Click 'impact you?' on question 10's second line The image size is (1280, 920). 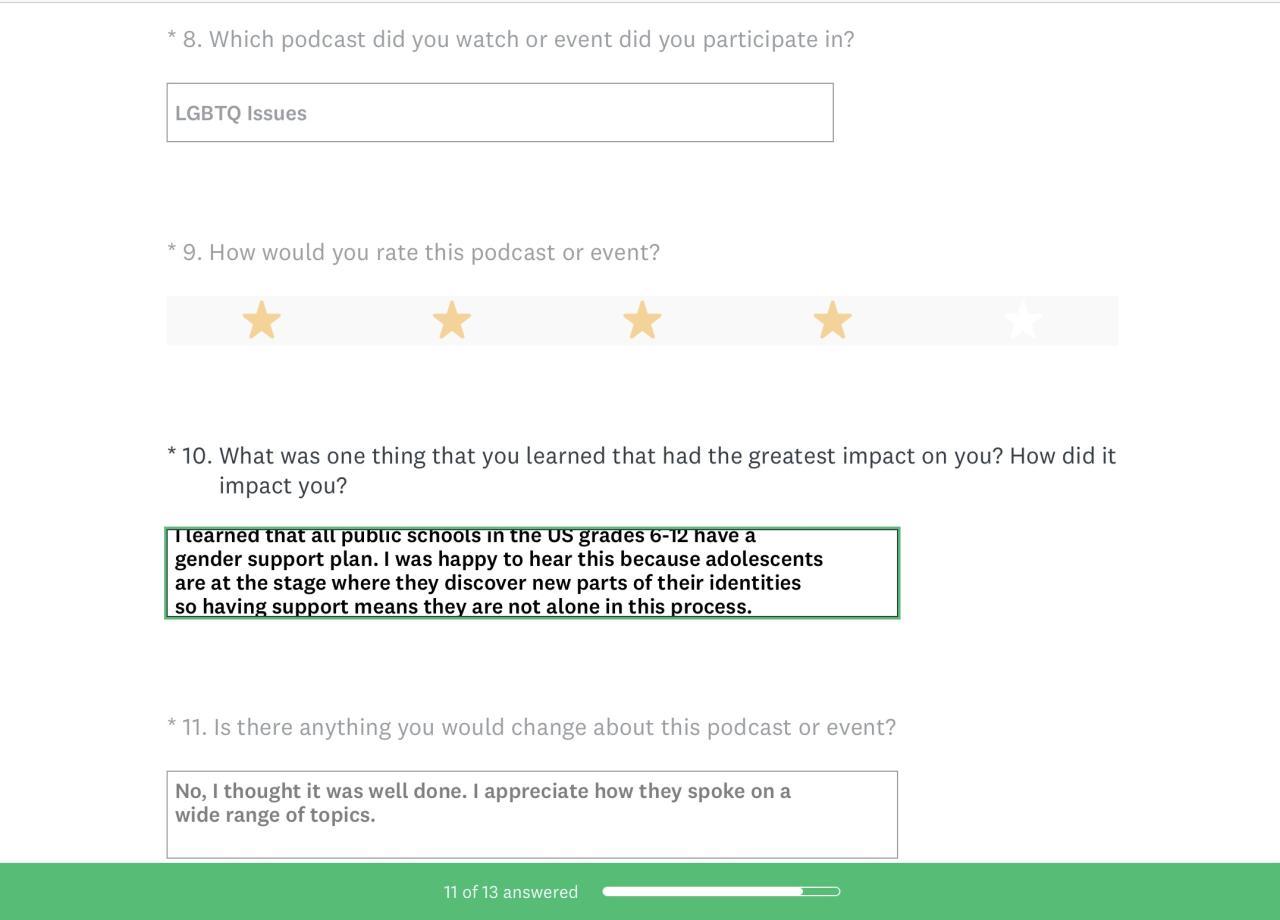(x=283, y=486)
